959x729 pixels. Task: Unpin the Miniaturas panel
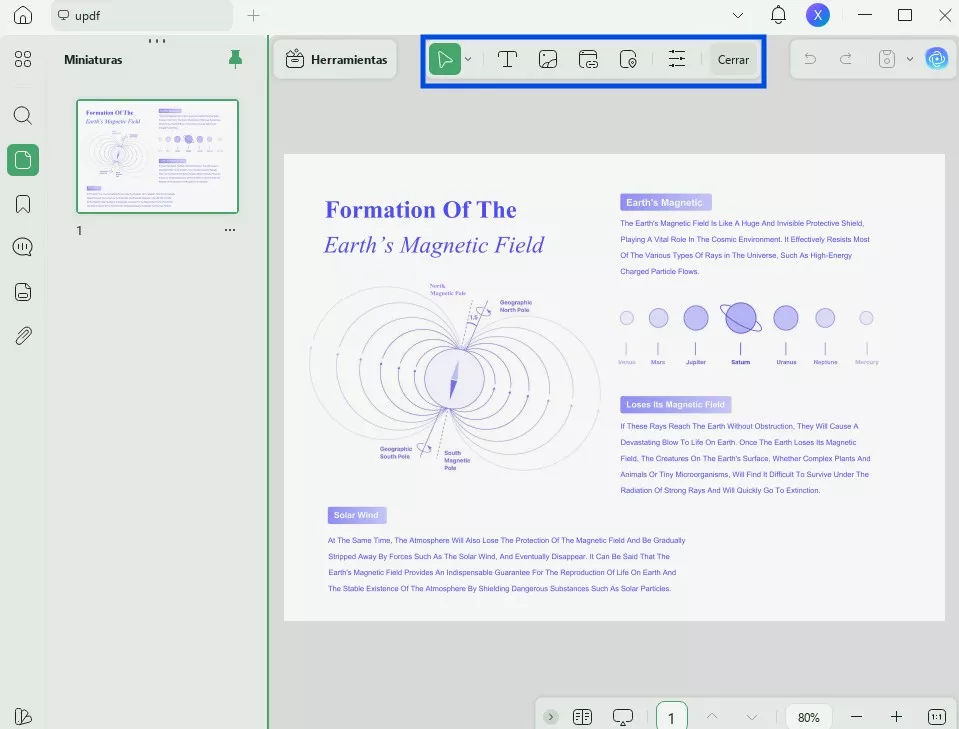(x=235, y=60)
